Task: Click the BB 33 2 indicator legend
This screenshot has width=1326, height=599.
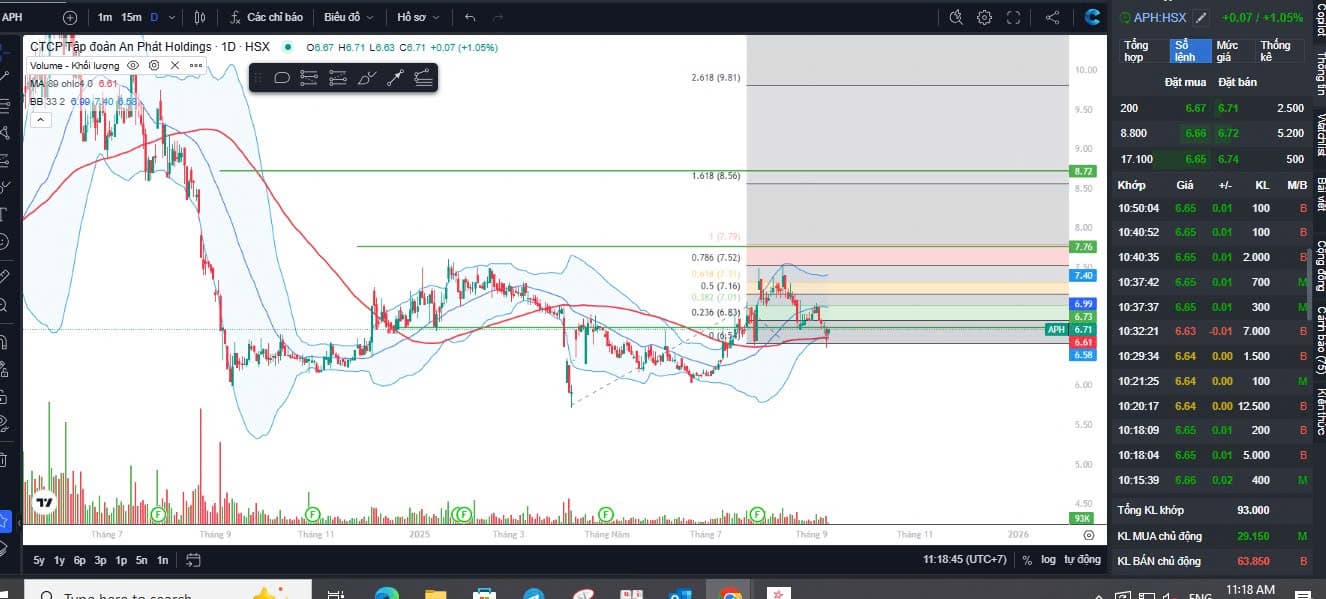Action: point(83,101)
